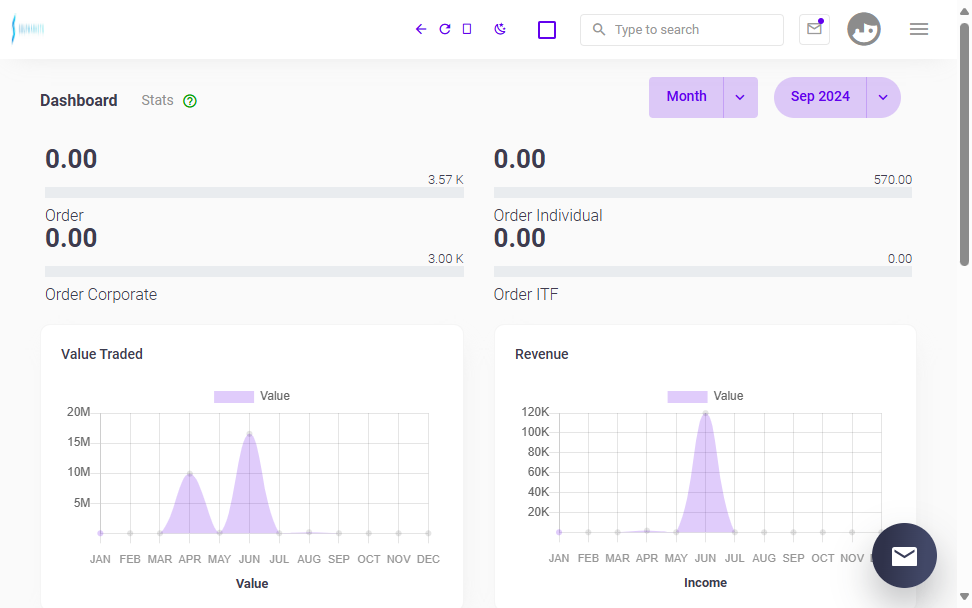
Task: Click the mobile device view icon
Action: click(467, 29)
